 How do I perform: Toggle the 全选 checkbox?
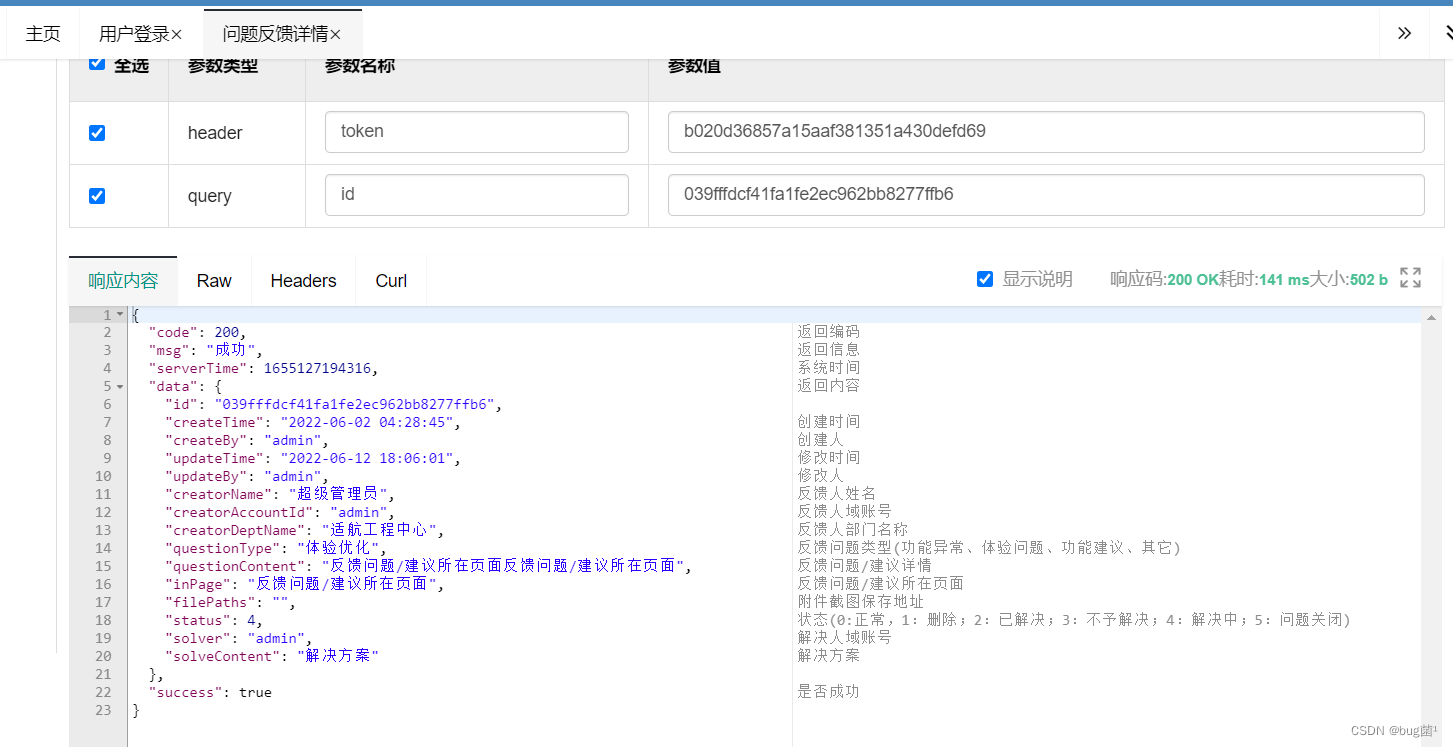click(x=97, y=63)
